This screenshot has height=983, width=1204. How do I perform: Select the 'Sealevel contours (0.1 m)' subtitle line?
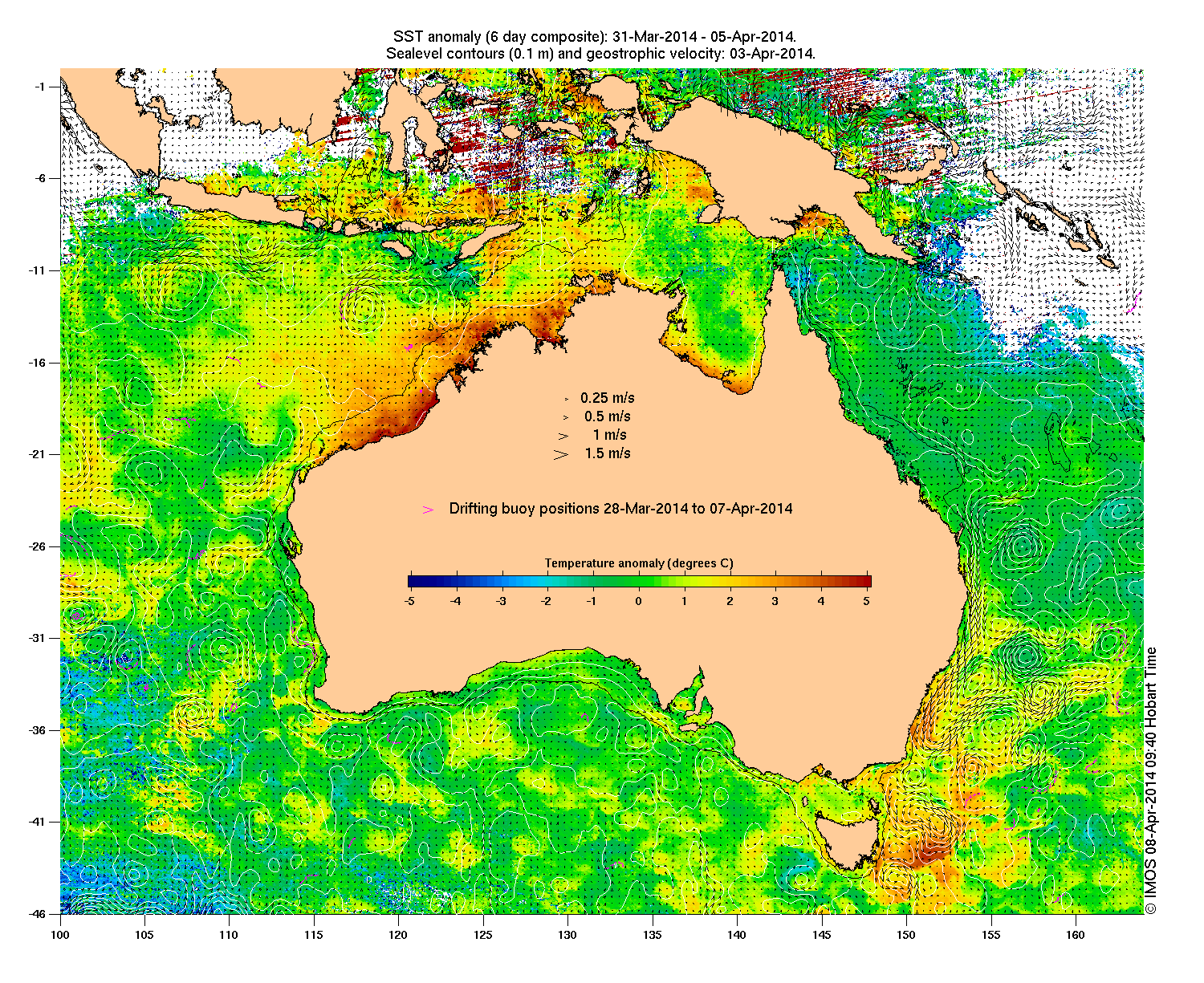[600, 54]
